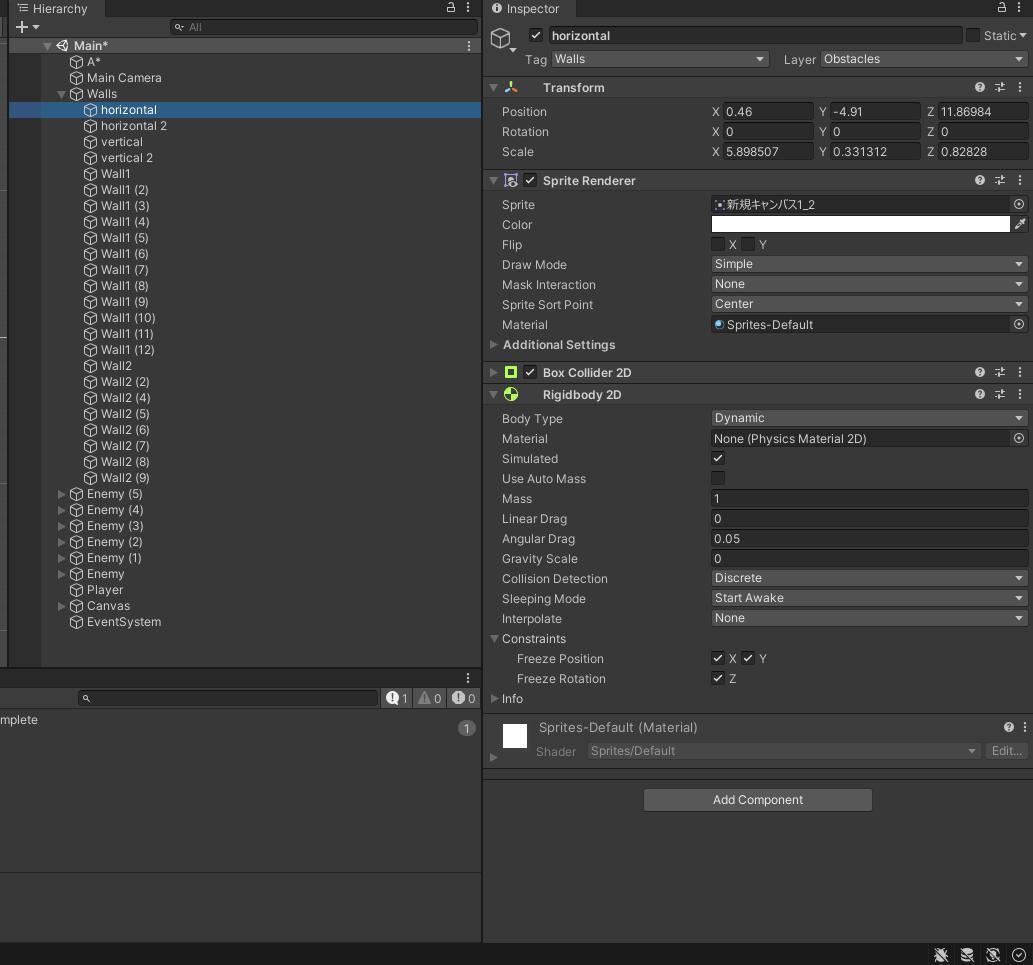Viewport: 1033px width, 965px height.
Task: Open Main scene options kebab menu
Action: point(469,46)
